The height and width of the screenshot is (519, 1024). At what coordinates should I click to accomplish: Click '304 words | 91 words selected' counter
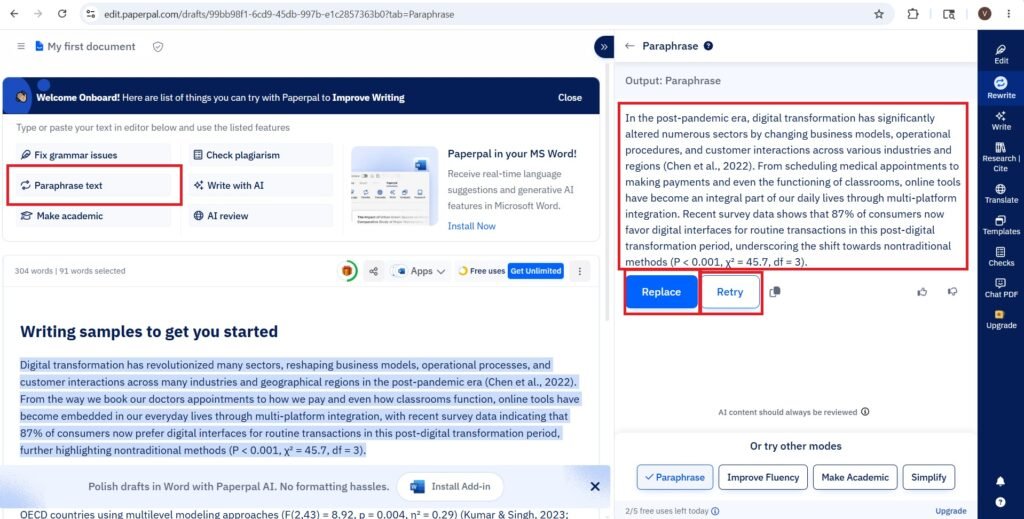70,271
